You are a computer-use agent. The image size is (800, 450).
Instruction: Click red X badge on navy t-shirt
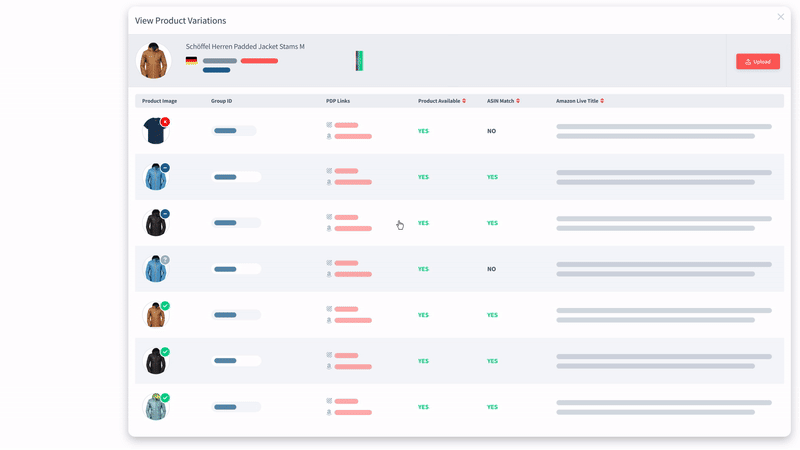165,122
